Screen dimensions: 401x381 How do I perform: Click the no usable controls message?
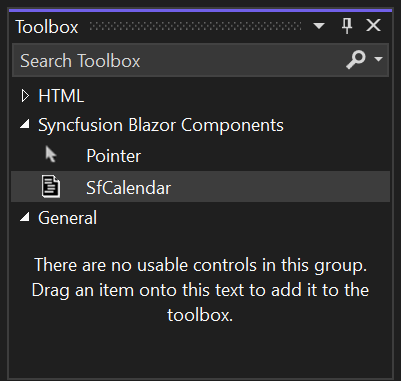(x=200, y=290)
